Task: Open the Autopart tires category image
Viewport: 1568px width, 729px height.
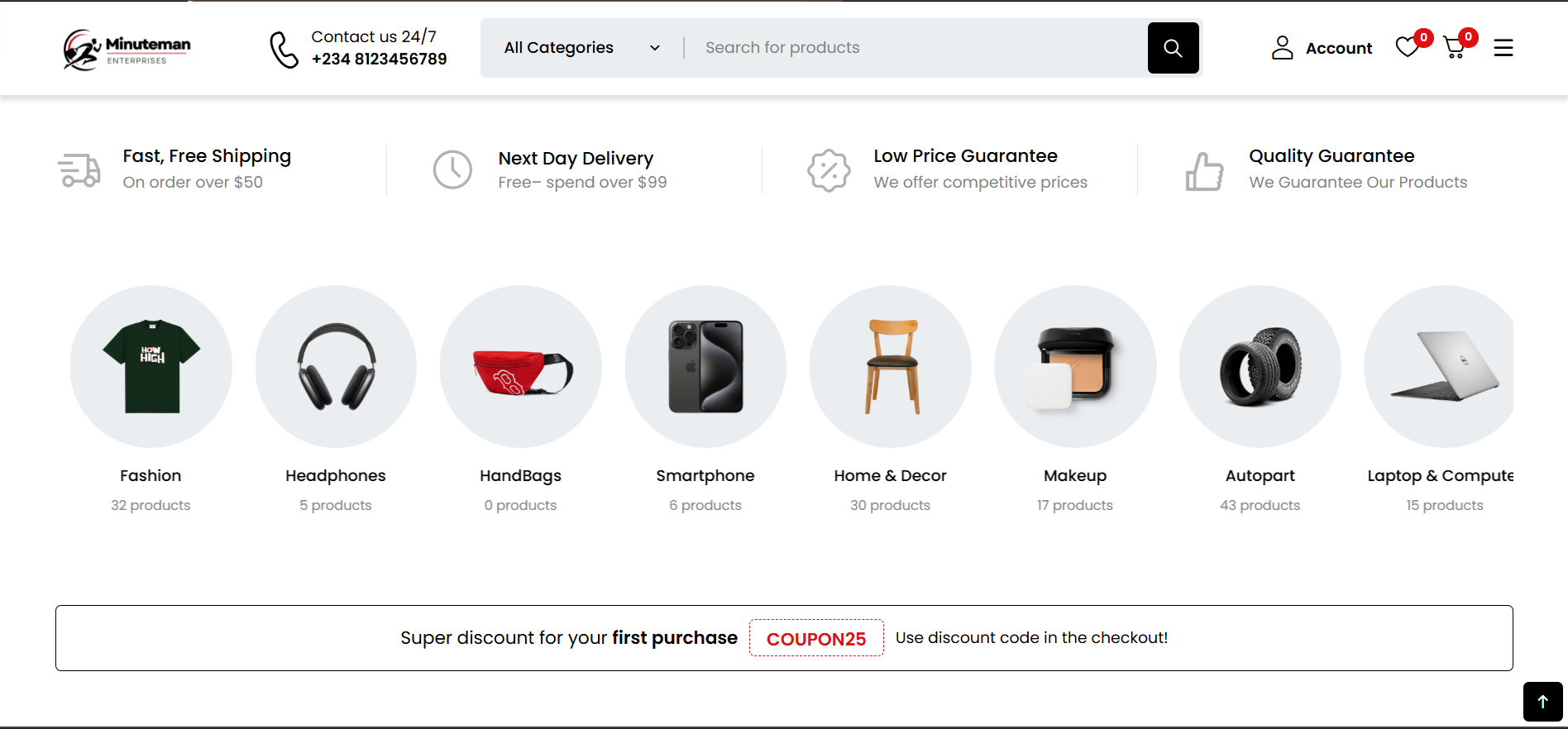Action: (1260, 366)
